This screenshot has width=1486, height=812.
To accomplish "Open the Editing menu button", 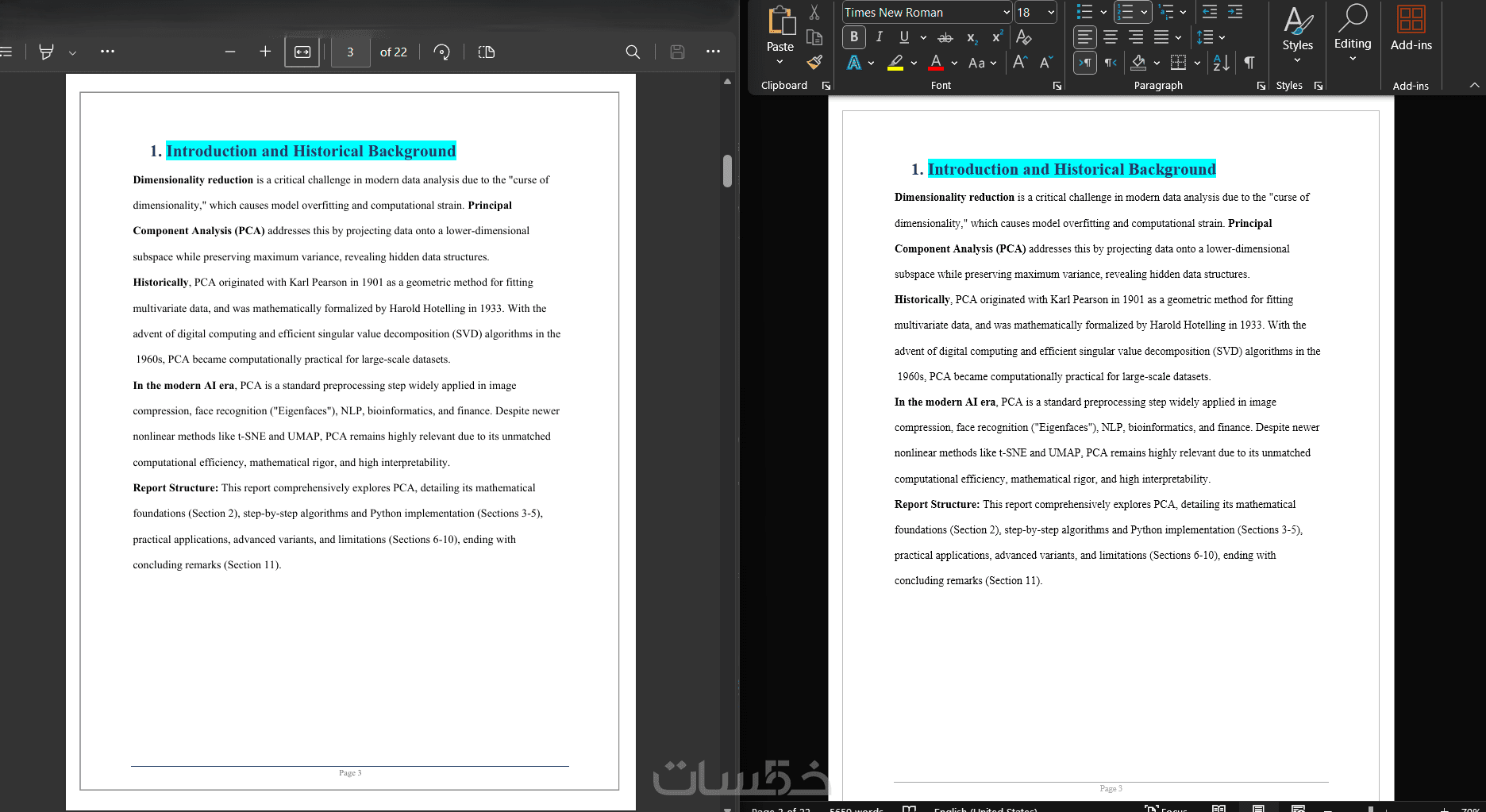I will click(1353, 34).
